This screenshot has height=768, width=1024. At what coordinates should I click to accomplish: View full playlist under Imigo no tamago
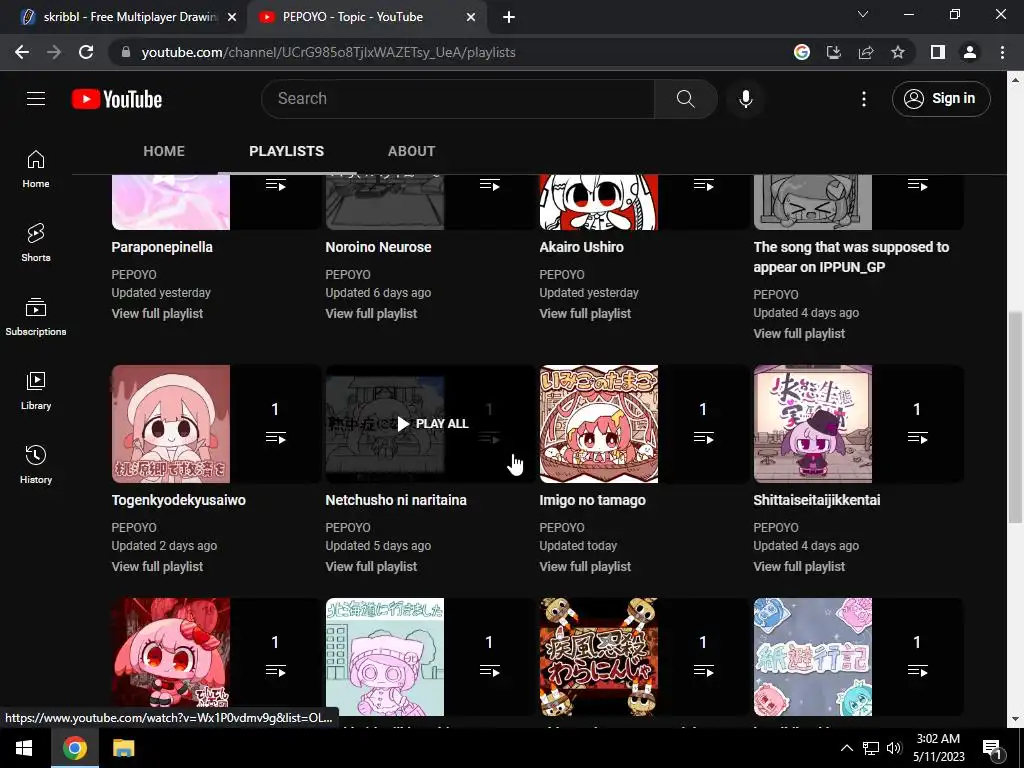pyautogui.click(x=585, y=566)
